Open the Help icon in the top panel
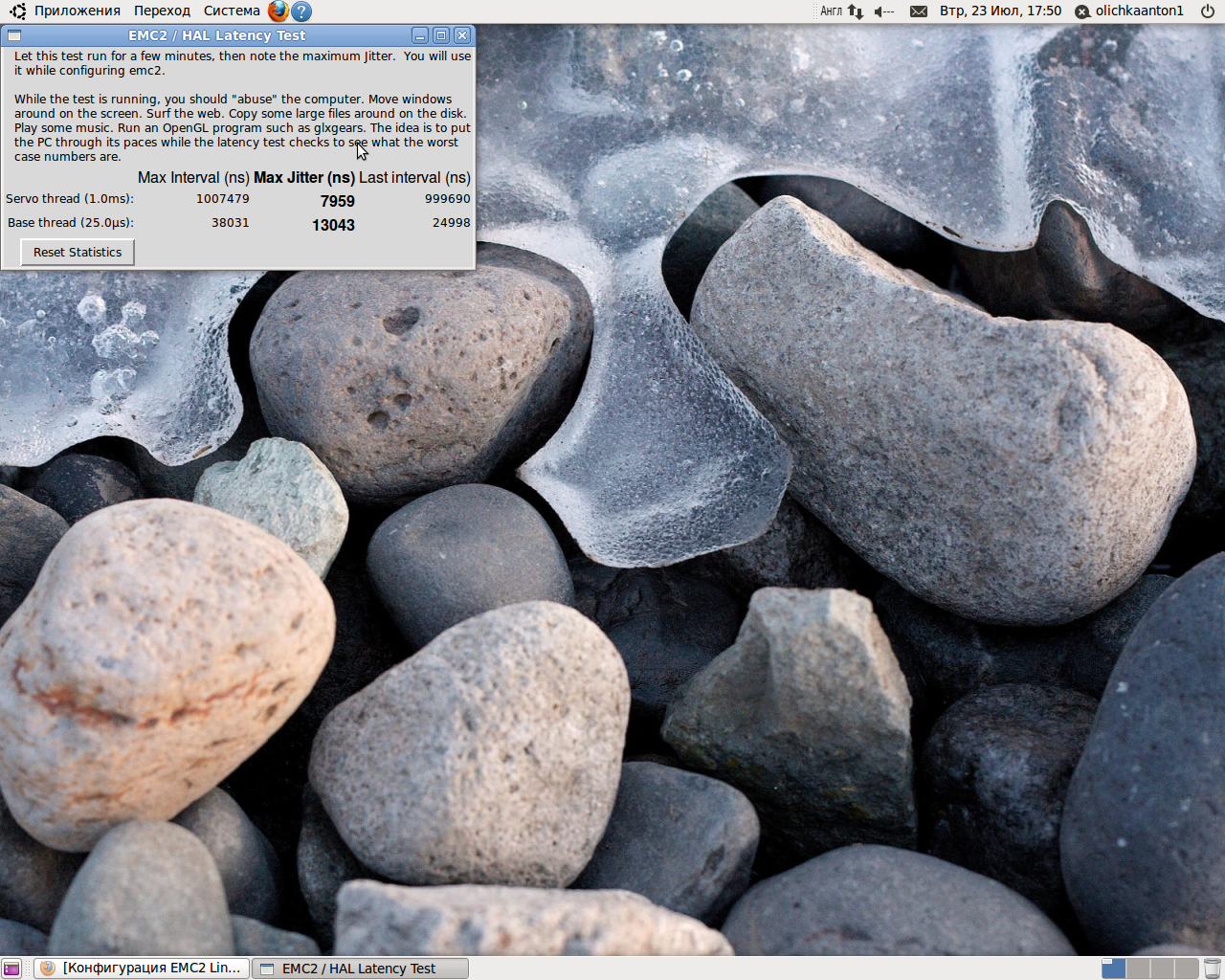Viewport: 1225px width, 980px height. click(x=301, y=11)
